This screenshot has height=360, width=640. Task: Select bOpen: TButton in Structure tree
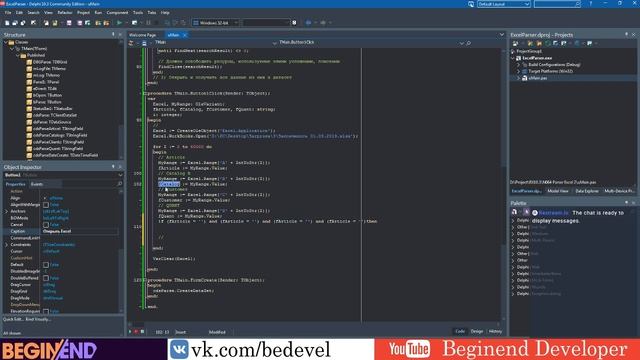[47, 95]
